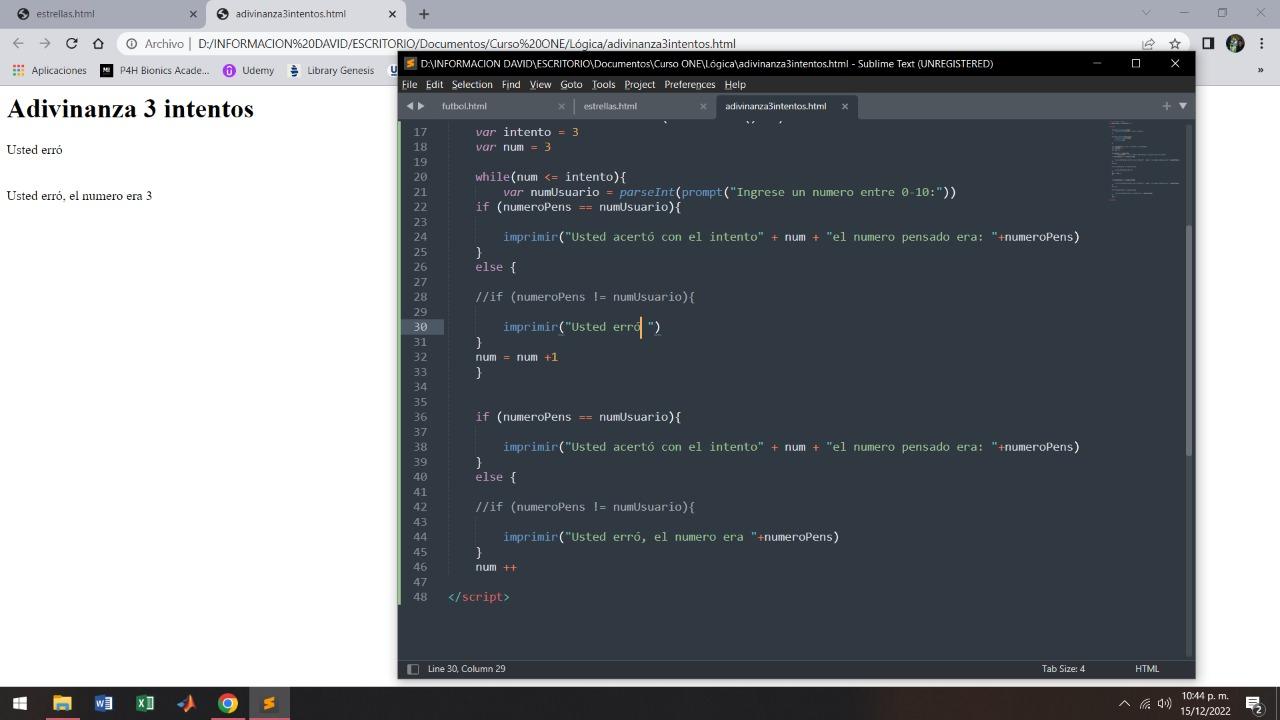Click the "var intento = 3" line
The width and height of the screenshot is (1280, 720).
coord(527,132)
